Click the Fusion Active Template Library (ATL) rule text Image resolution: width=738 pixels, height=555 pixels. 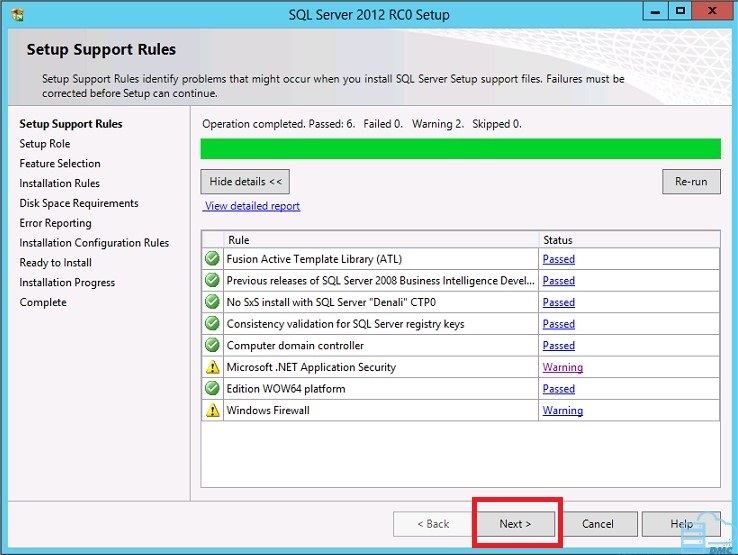pyautogui.click(x=314, y=259)
